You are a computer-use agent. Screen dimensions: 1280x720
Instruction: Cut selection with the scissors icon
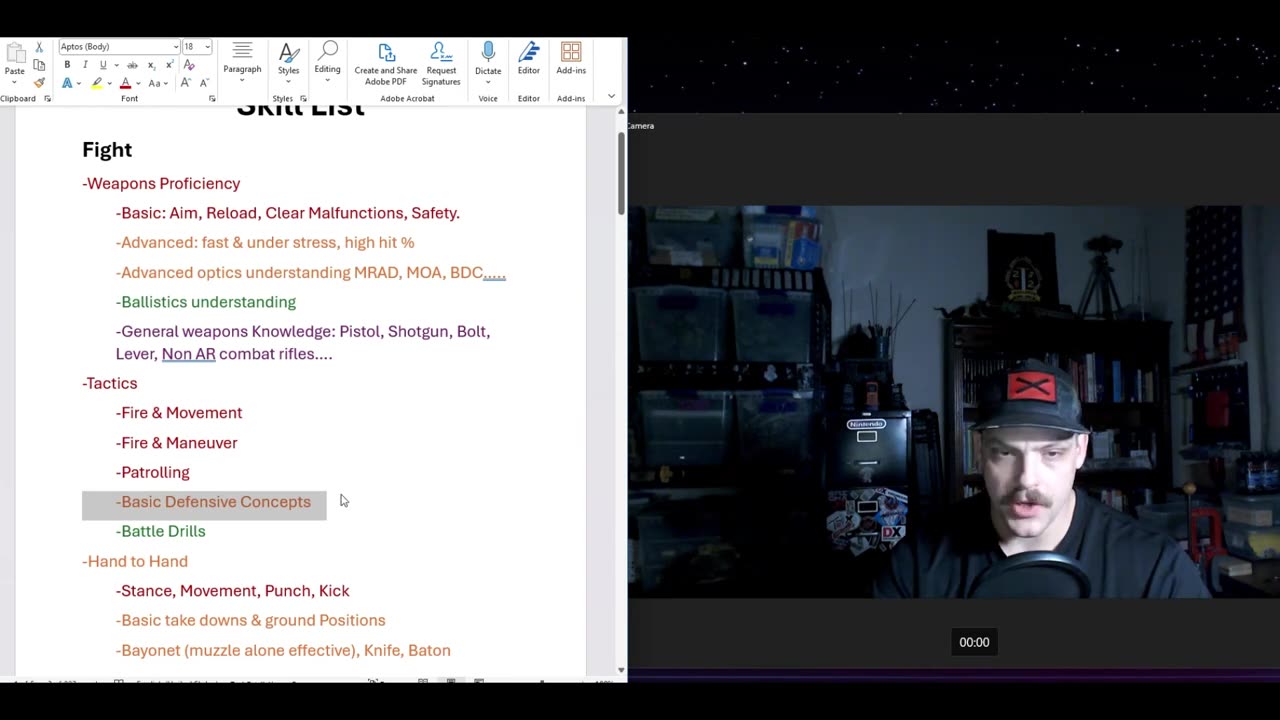(x=39, y=47)
